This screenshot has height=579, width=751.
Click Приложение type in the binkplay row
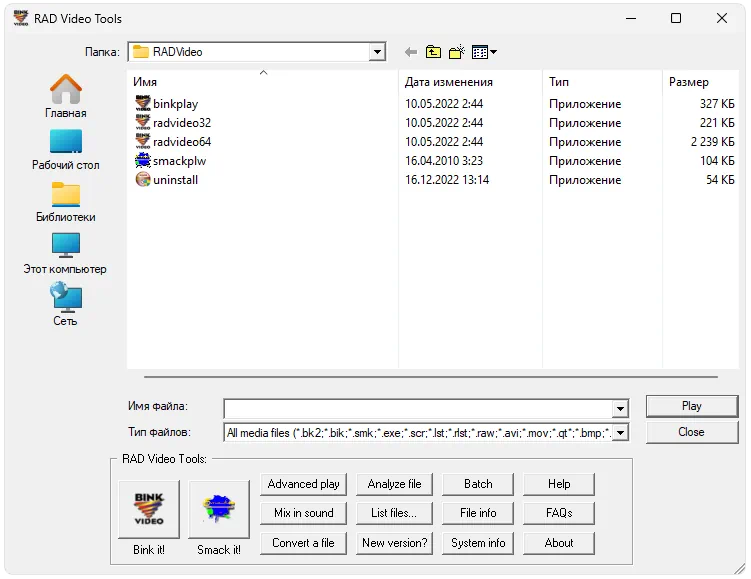[x=585, y=104]
